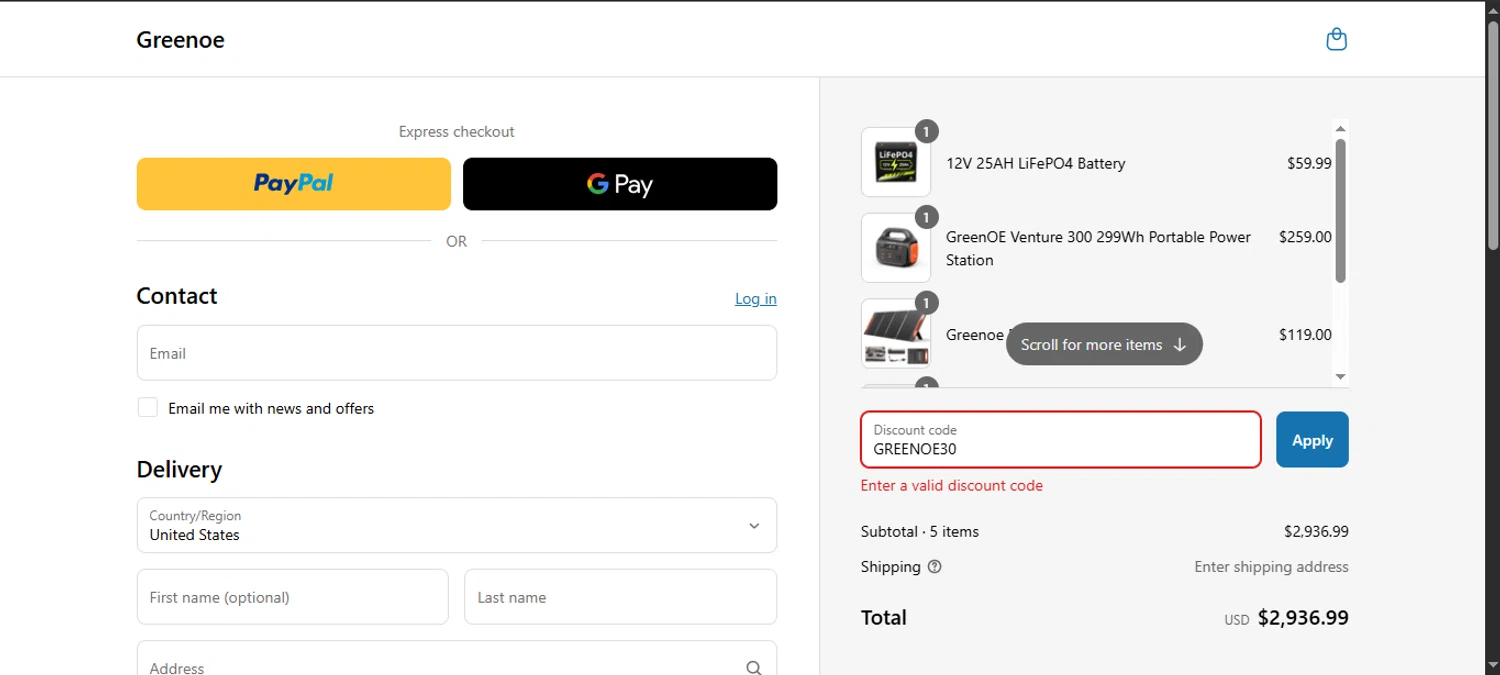This screenshot has height=675, width=1500.
Task: Open the Greenoe store home link
Action: click(180, 40)
